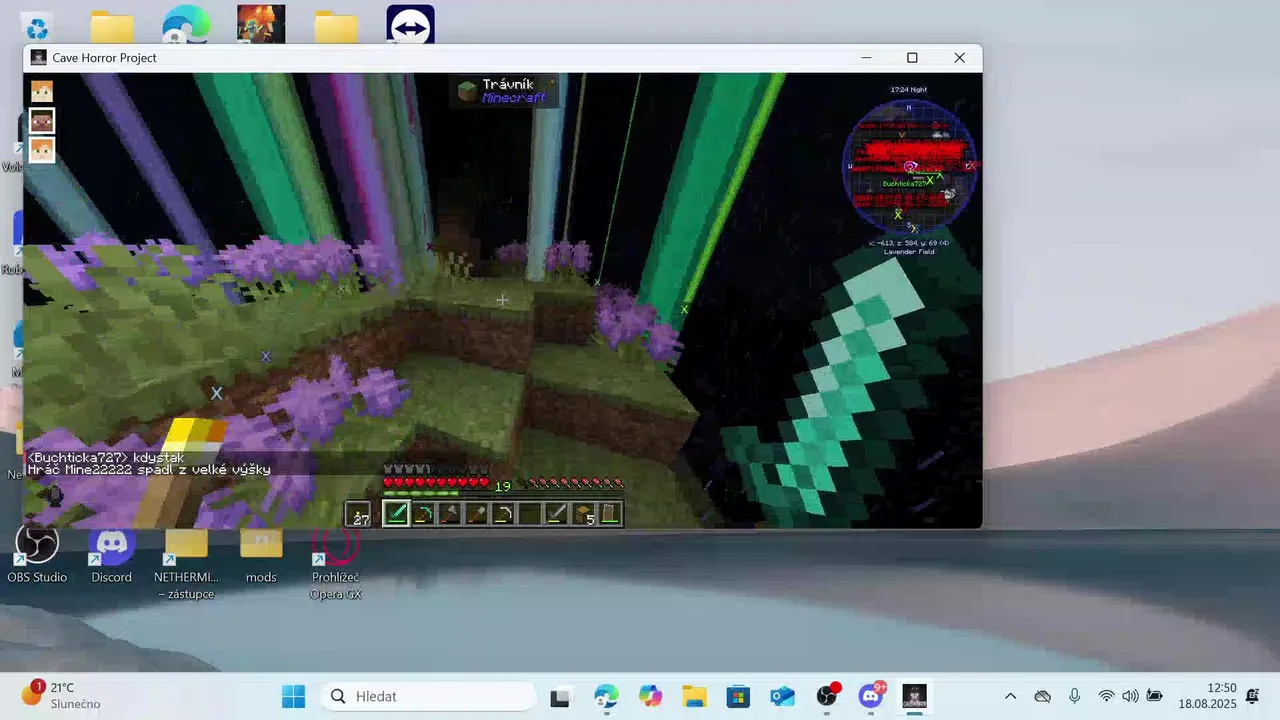This screenshot has height=720, width=1280.
Task: Click Cave Horror Project taskbar button
Action: (915, 696)
